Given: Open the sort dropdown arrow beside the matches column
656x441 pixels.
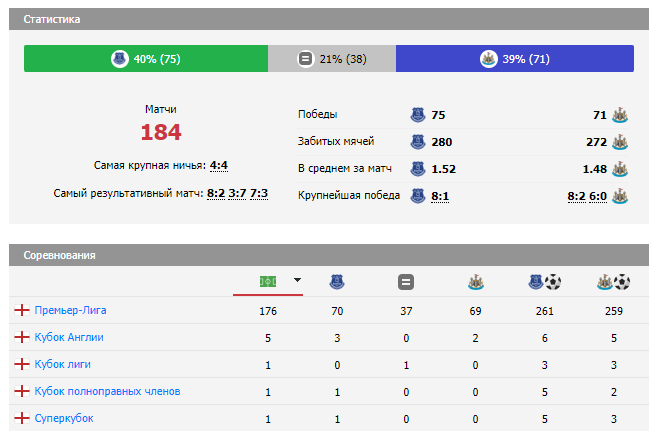Looking at the screenshot, I should click(x=297, y=281).
